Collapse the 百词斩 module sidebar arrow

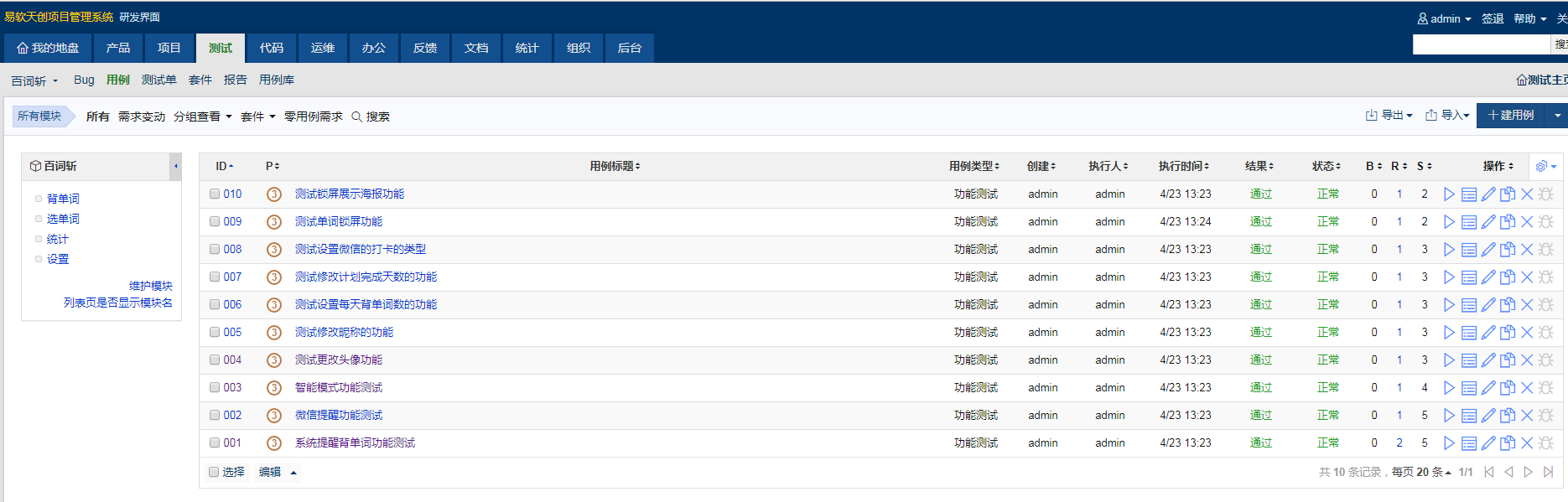[x=176, y=166]
